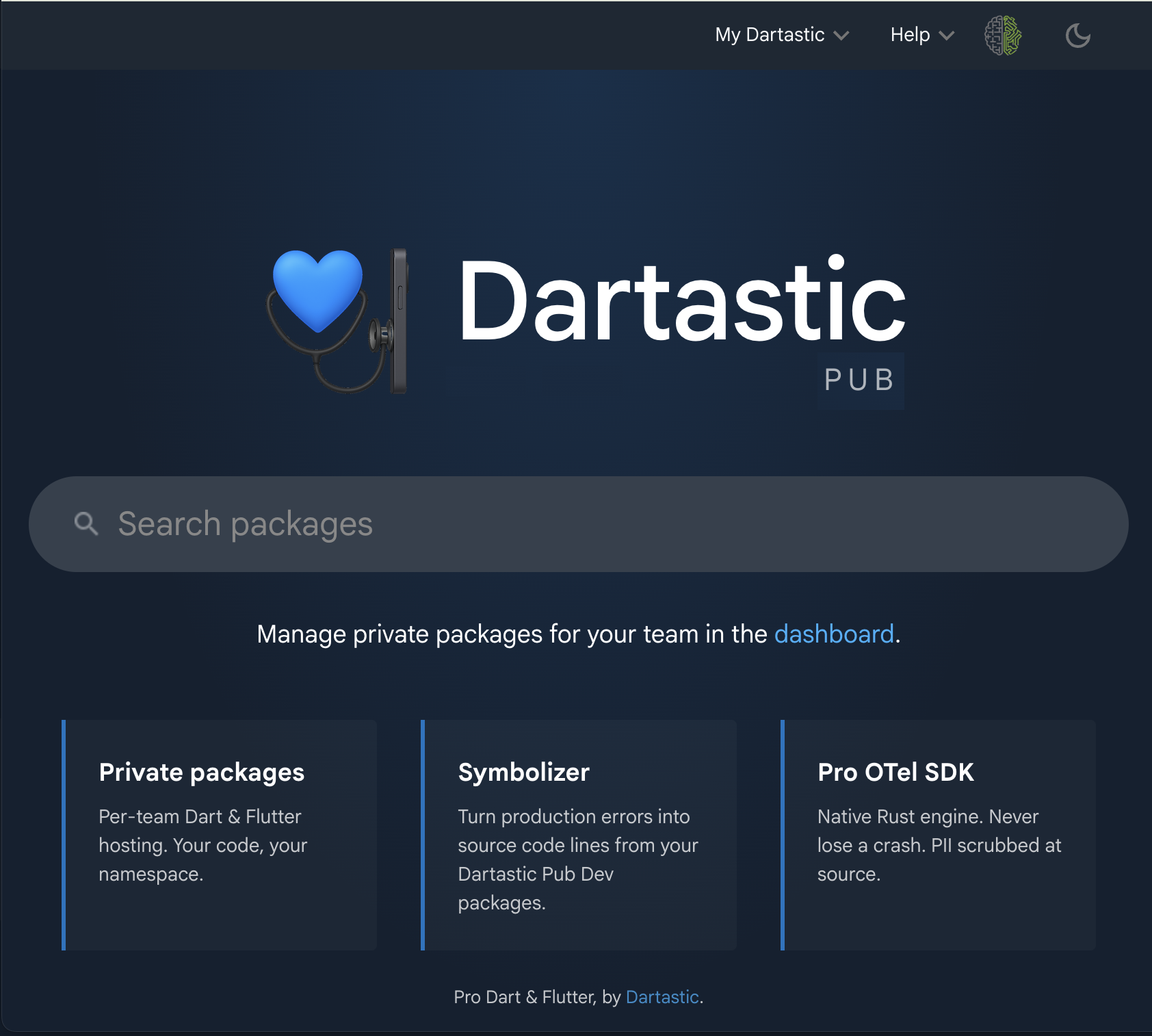
Task: Click the PUB badge under Dartastic
Action: [x=861, y=380]
